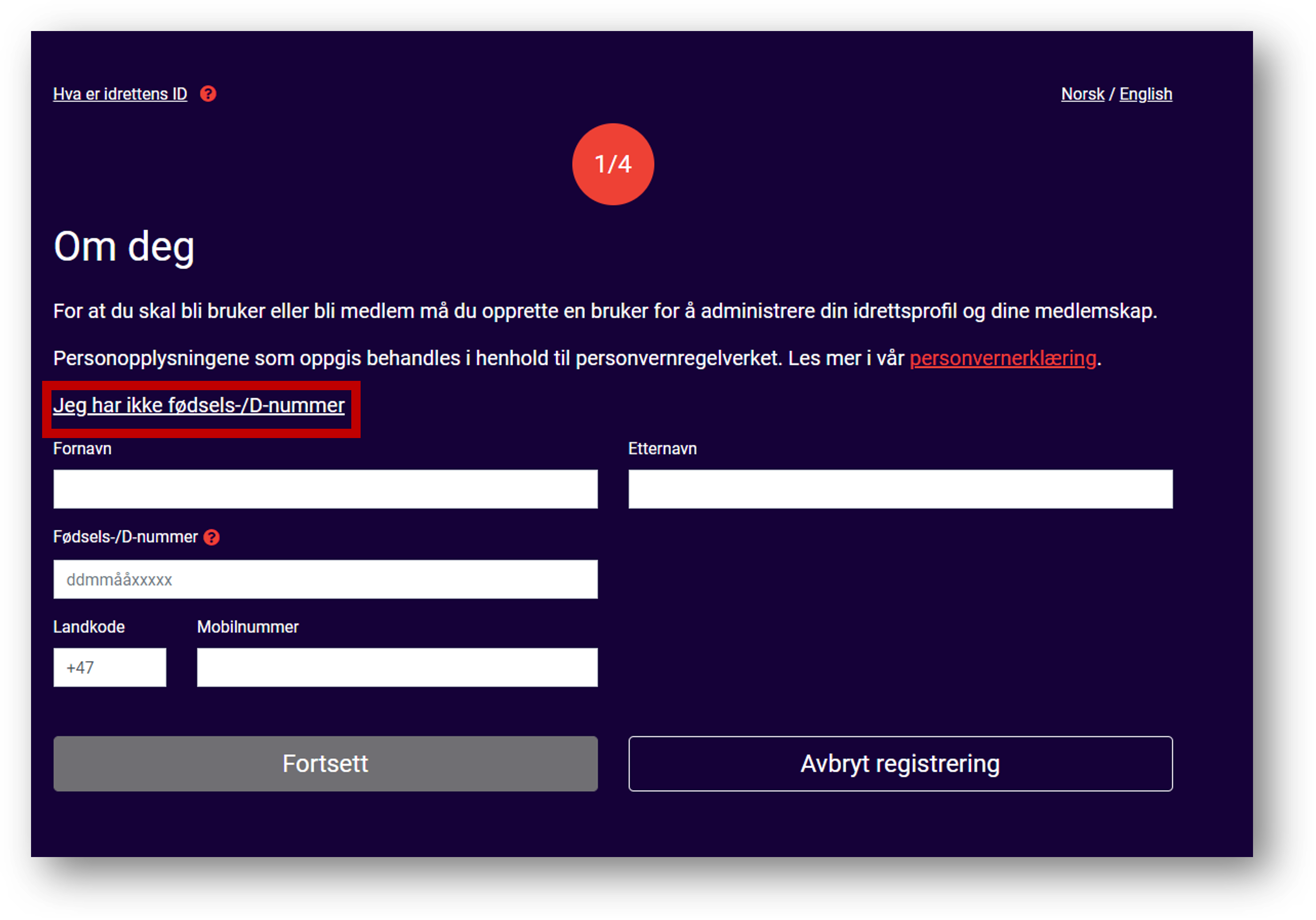Click the red question mark beside Hva er idrettens ID
The image size is (1316, 920).
click(208, 94)
